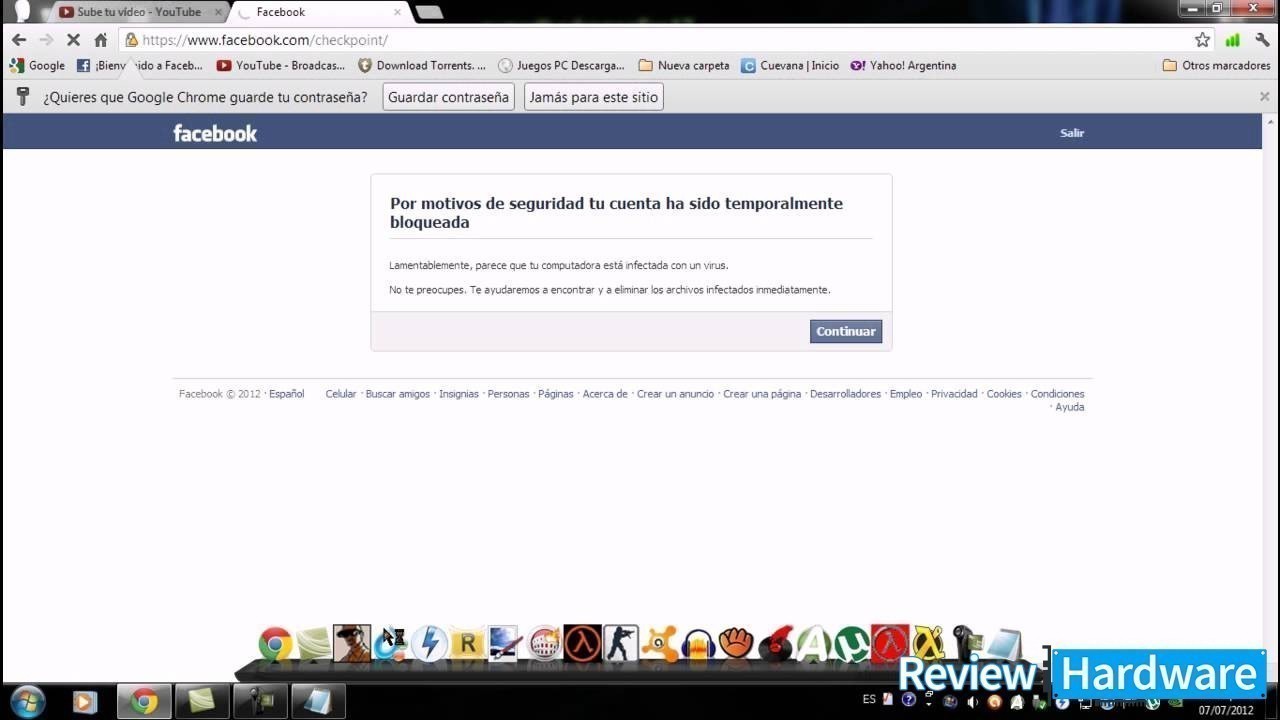This screenshot has height=720, width=1280.
Task: Click the green bars extension icon
Action: coord(1232,40)
